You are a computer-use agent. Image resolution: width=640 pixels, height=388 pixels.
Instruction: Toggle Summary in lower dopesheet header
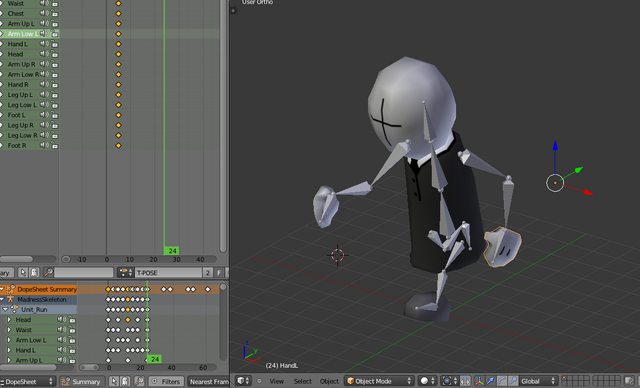coord(81,382)
